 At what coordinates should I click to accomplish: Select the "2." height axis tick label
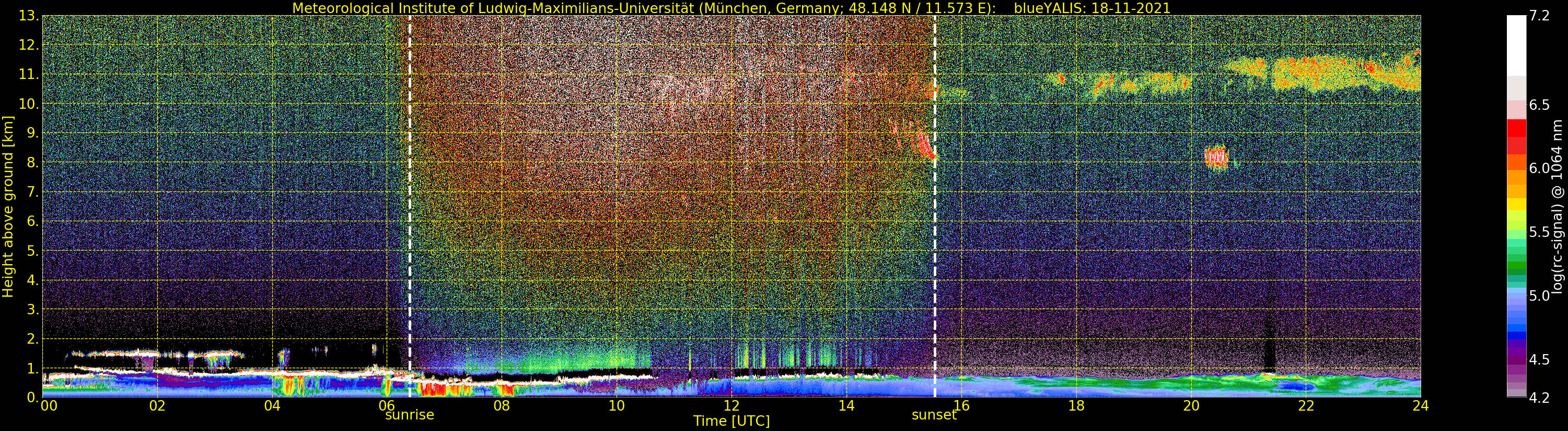pyautogui.click(x=33, y=338)
